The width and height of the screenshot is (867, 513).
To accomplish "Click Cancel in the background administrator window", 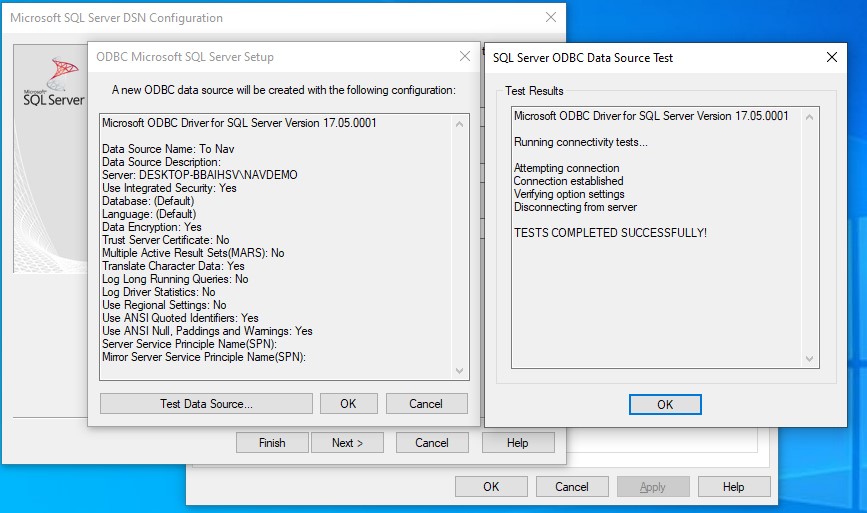I will pyautogui.click(x=572, y=486).
